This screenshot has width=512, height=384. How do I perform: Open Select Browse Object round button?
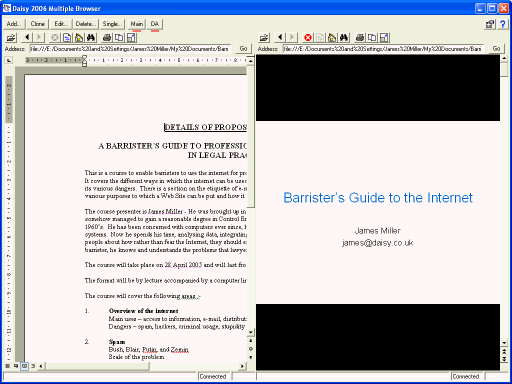251,349
